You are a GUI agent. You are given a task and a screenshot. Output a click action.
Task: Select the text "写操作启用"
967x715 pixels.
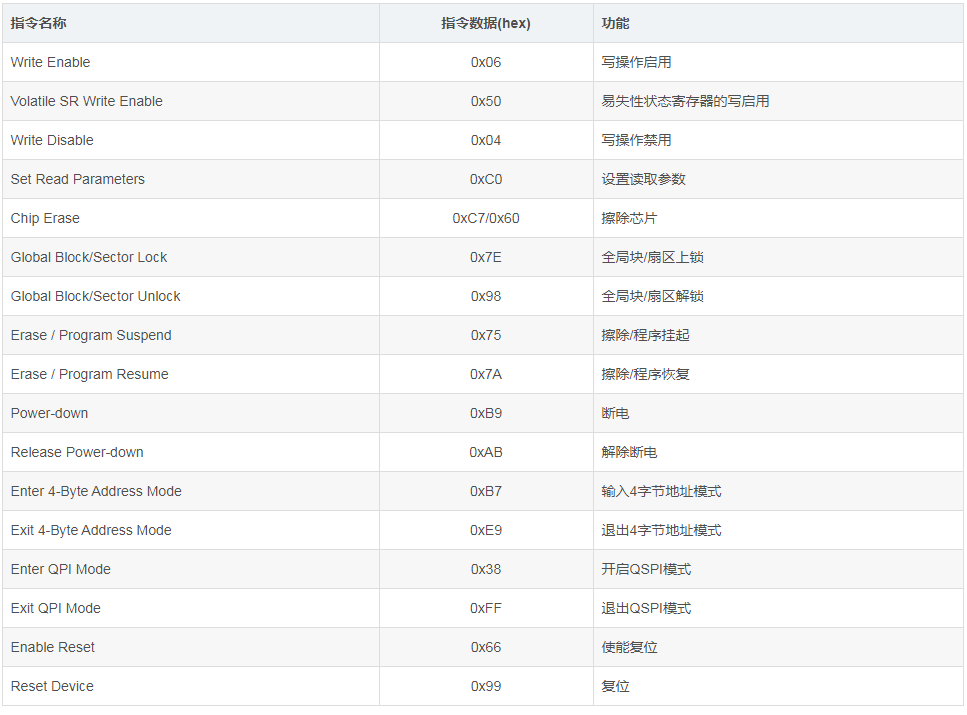pyautogui.click(x=636, y=62)
